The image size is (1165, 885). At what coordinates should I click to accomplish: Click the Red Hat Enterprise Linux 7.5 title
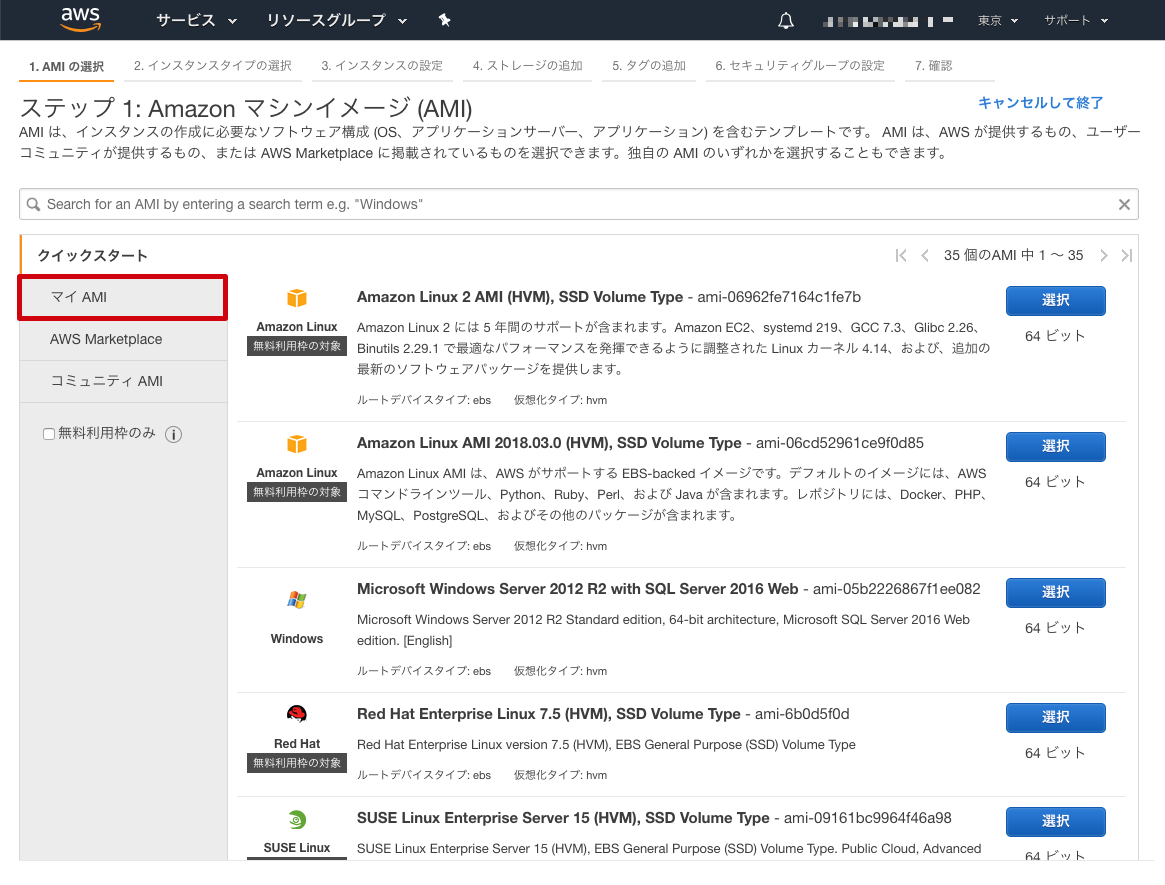click(548, 714)
